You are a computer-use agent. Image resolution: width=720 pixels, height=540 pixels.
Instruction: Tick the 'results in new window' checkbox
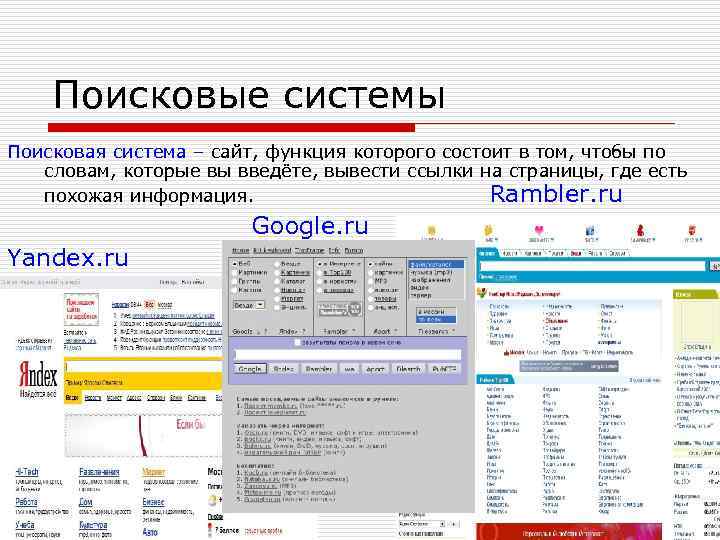coord(298,343)
